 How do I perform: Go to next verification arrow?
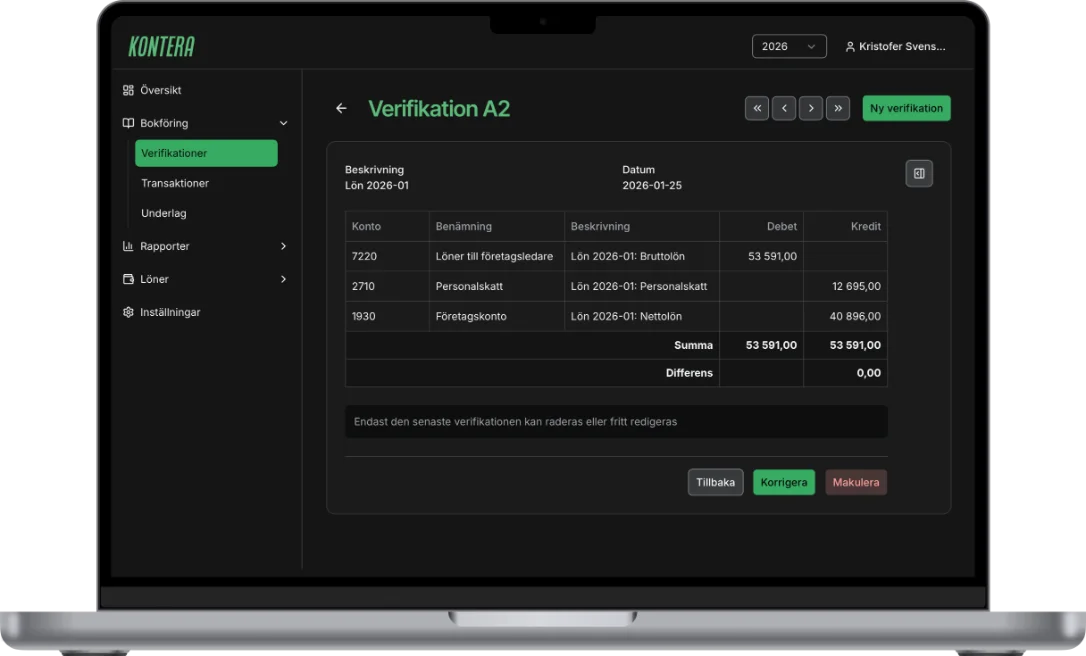coord(811,108)
